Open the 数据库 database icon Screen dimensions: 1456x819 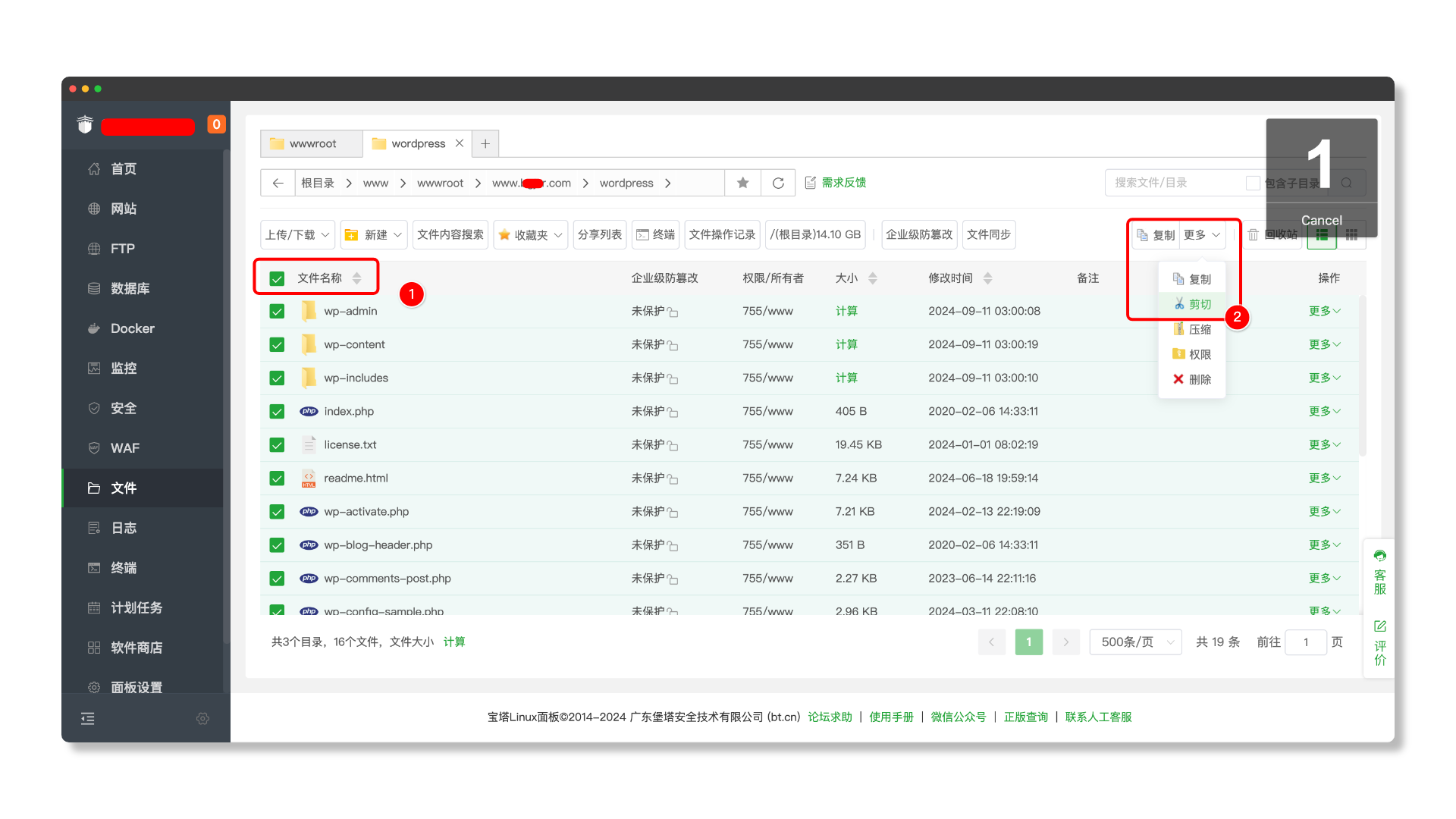(94, 288)
